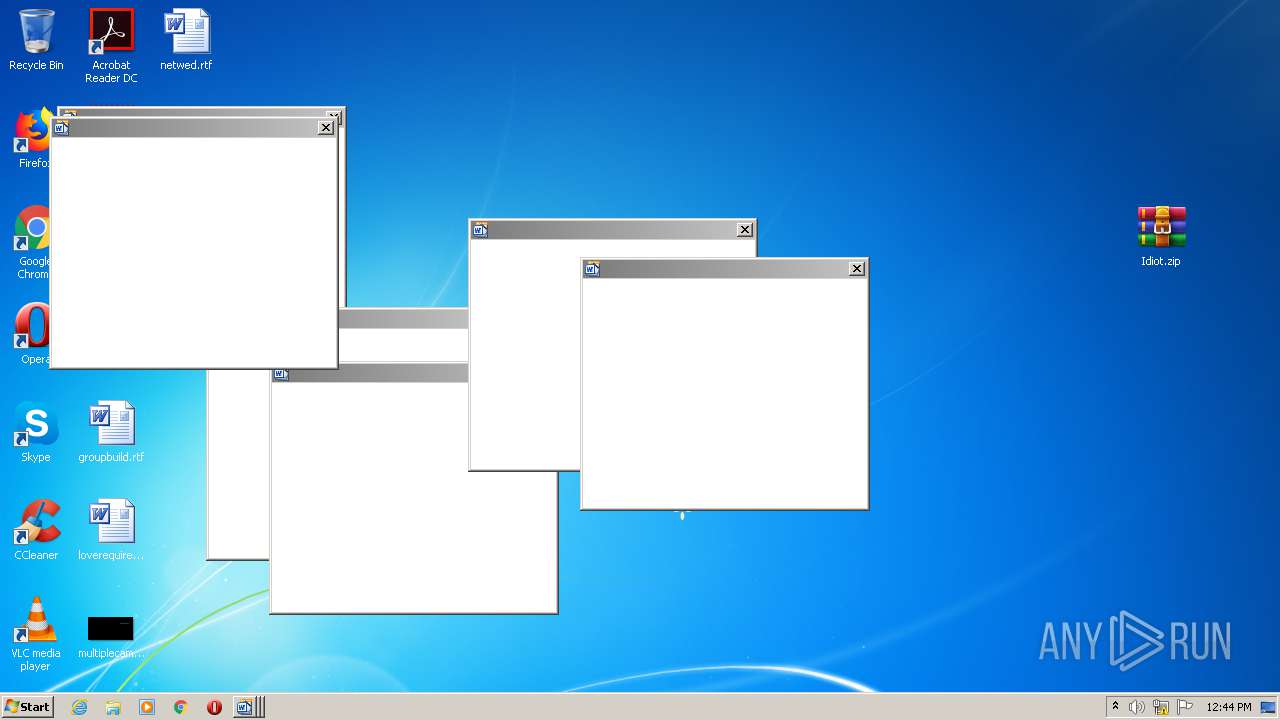Switch to the Word taskbar button group
Viewport: 1280px width, 720px height.
248,707
